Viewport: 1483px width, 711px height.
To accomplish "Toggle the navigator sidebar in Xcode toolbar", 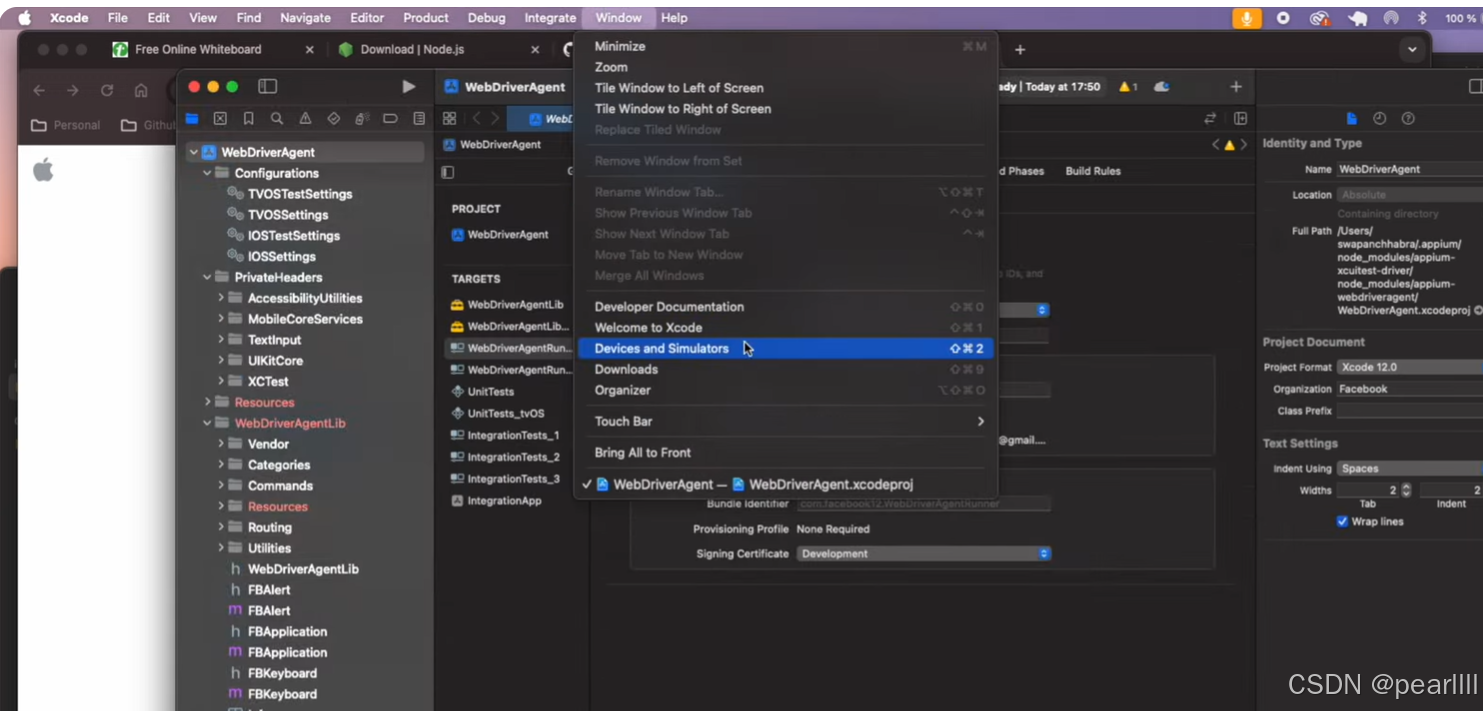I will tap(267, 87).
